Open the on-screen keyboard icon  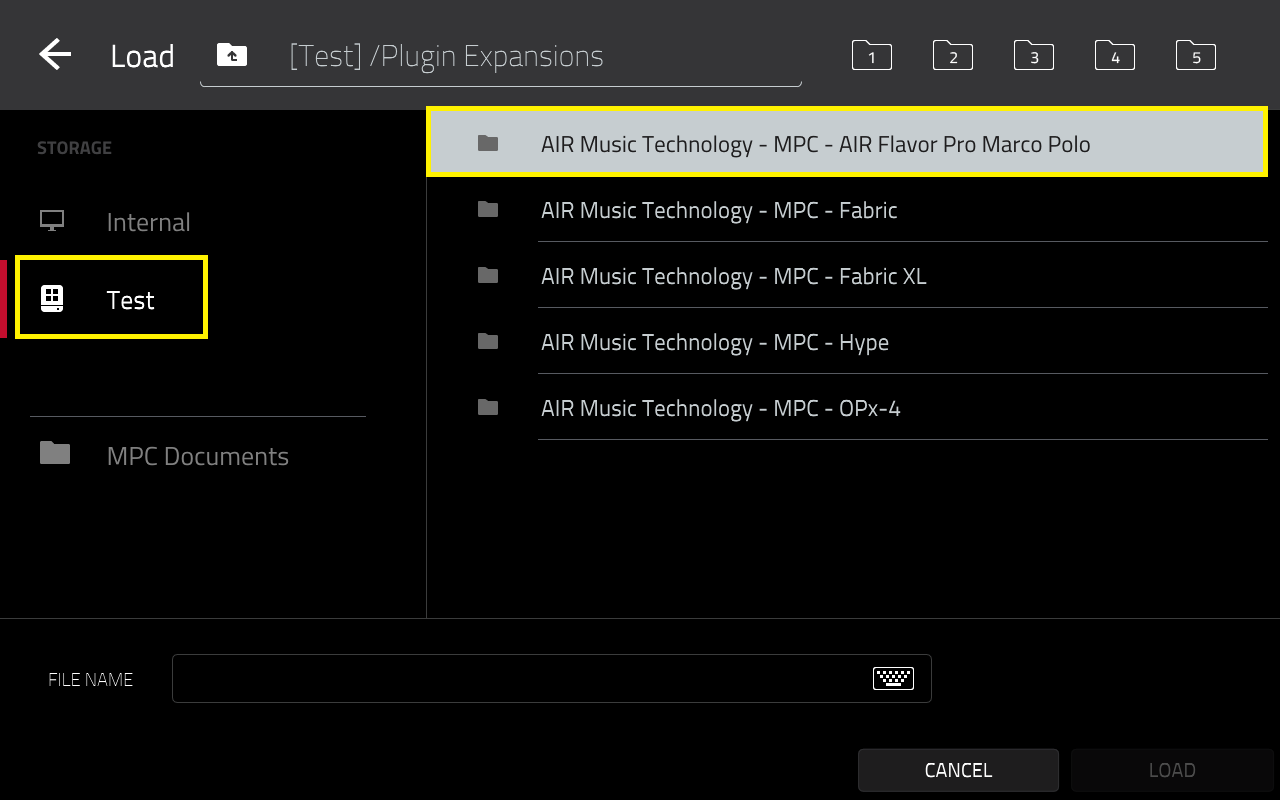point(893,678)
